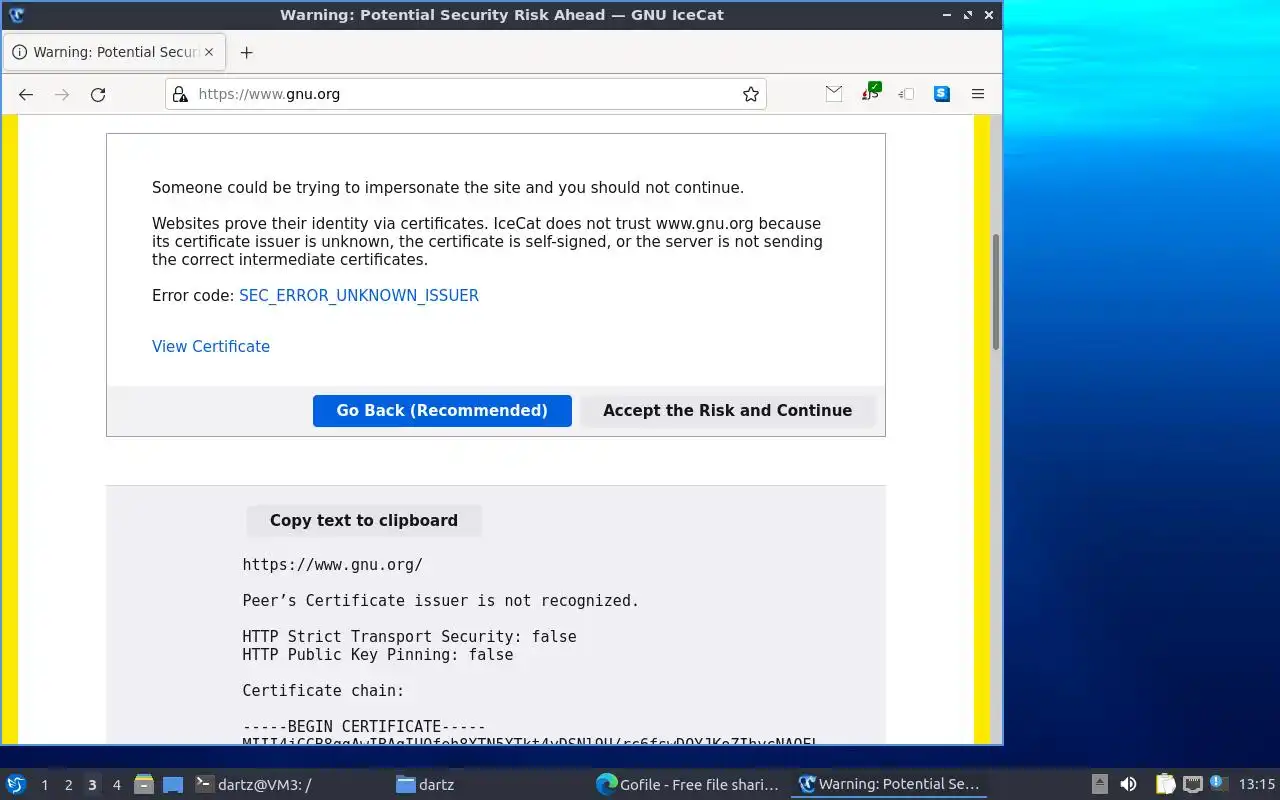
Task: Open the mail envelope toolbar icon
Action: pos(834,94)
